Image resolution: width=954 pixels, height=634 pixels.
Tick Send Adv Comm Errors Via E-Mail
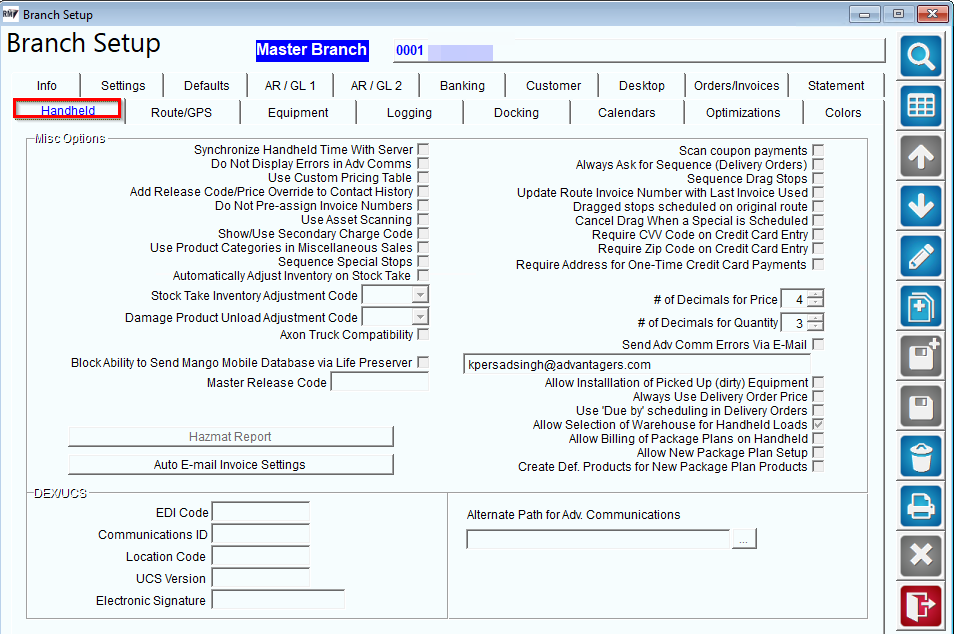pyautogui.click(x=818, y=344)
